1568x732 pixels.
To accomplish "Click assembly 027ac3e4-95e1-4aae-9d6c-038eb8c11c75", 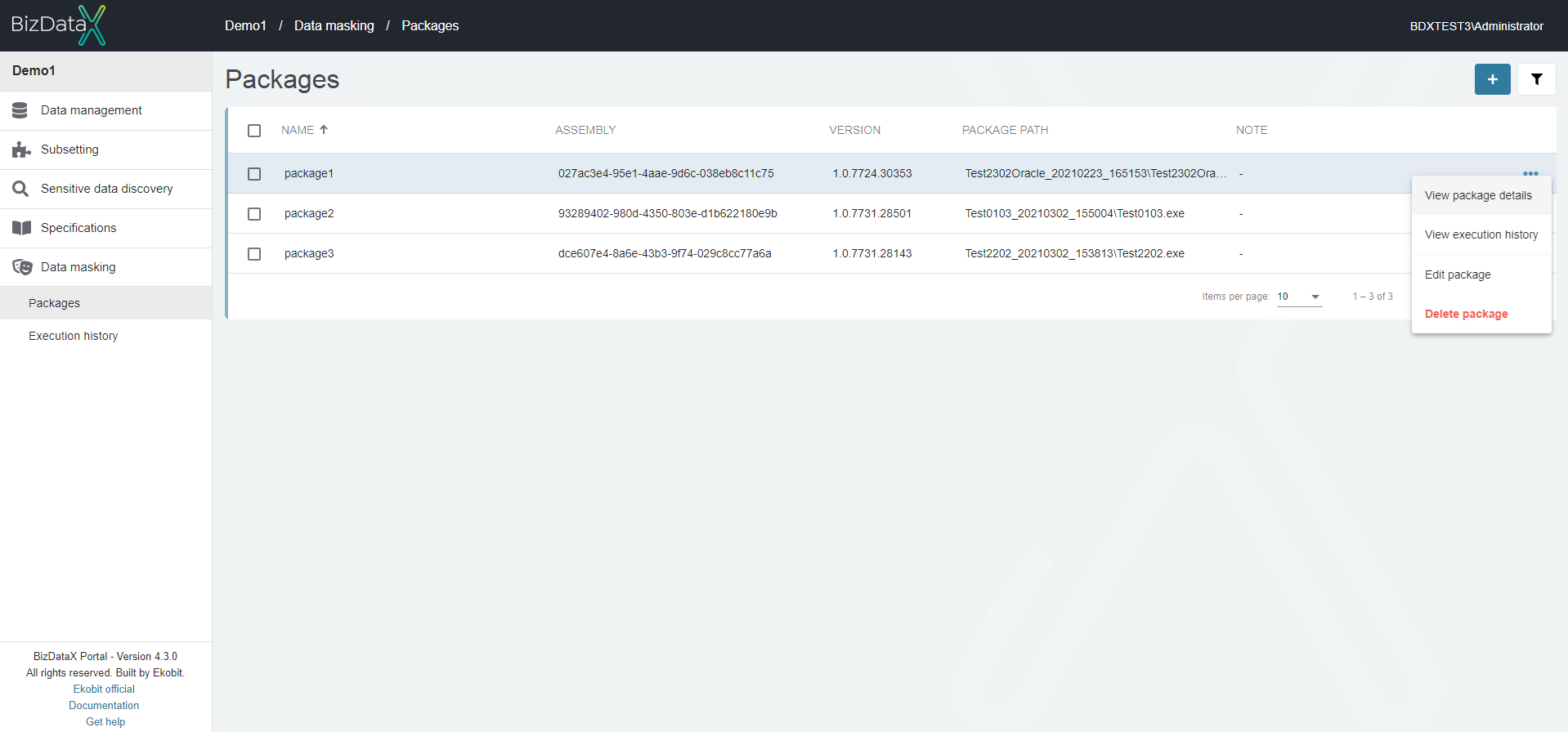I will [x=665, y=173].
